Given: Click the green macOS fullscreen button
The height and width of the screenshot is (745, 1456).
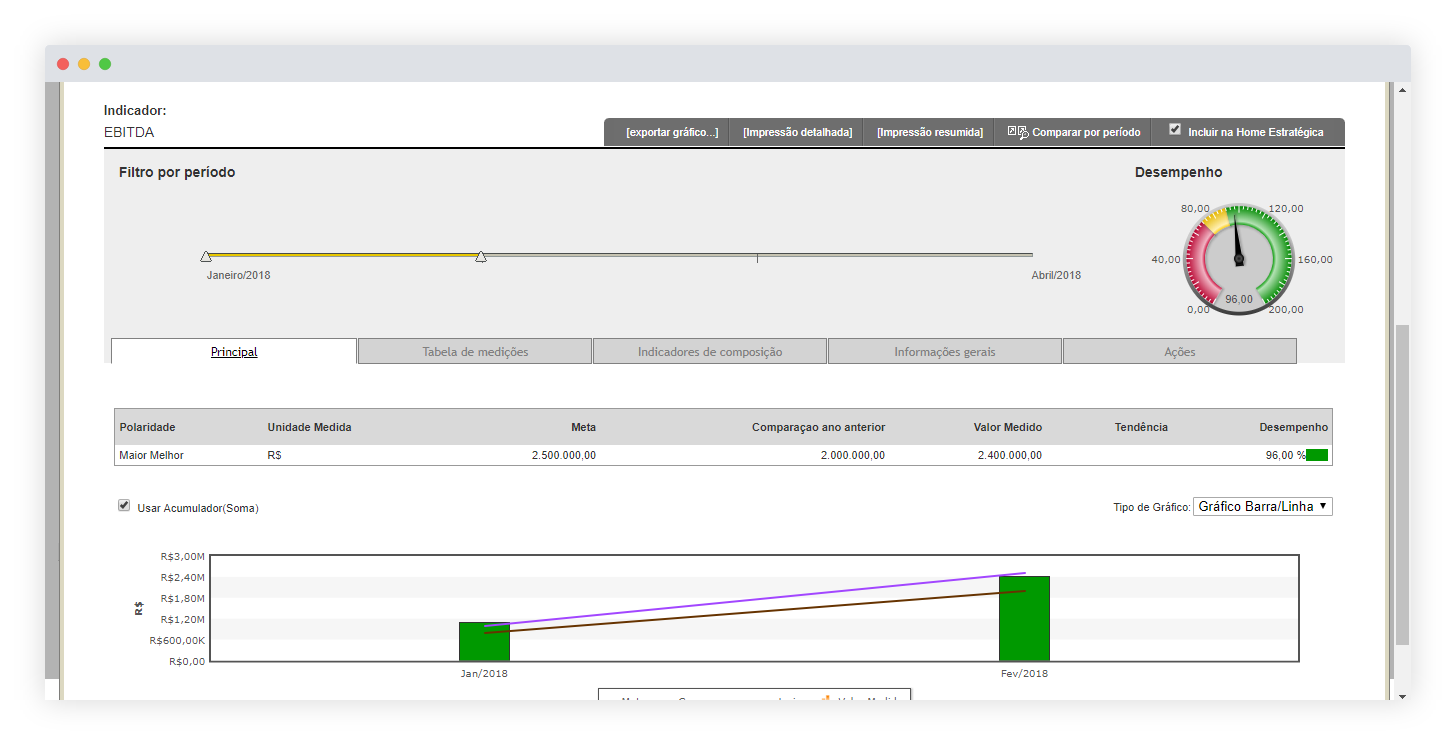Looking at the screenshot, I should [105, 64].
